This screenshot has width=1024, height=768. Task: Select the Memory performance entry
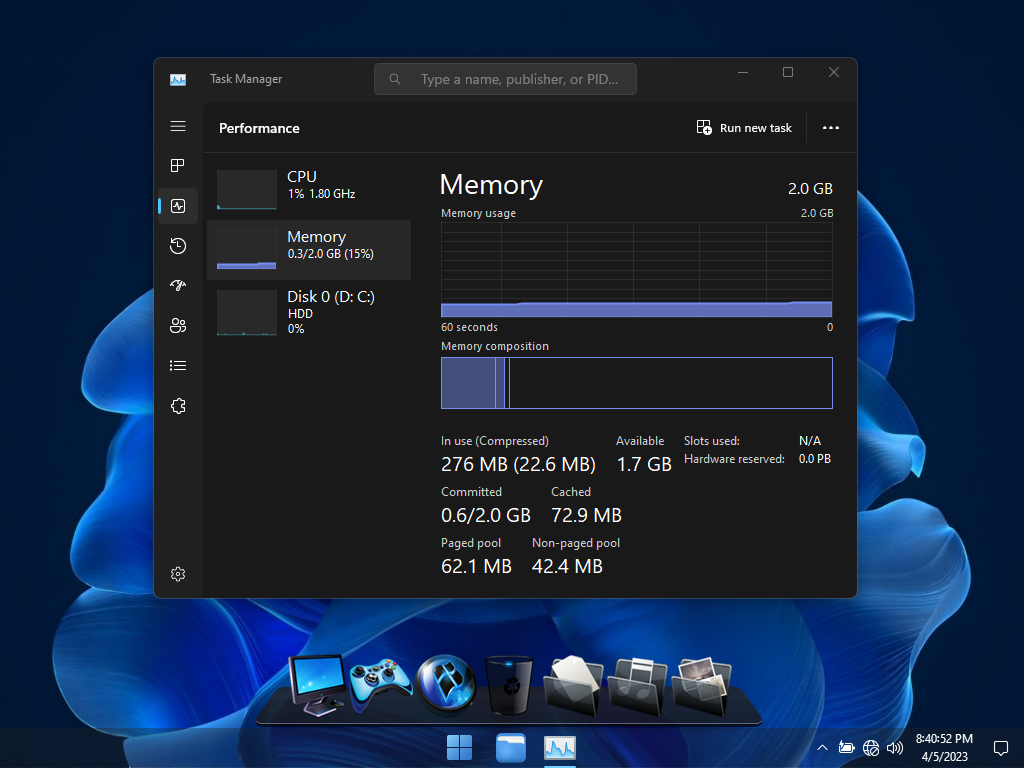[309, 249]
